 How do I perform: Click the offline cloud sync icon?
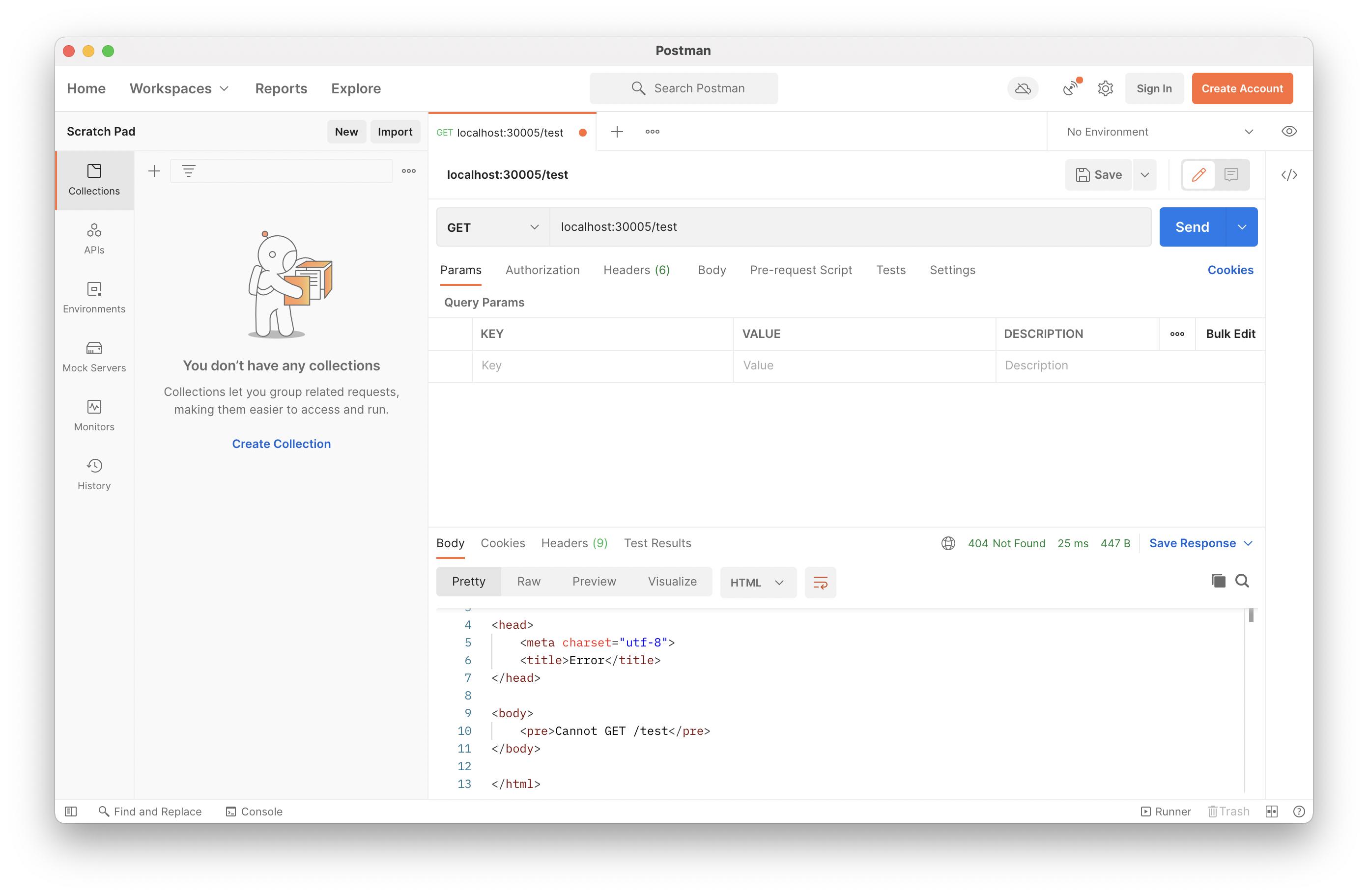point(1023,88)
